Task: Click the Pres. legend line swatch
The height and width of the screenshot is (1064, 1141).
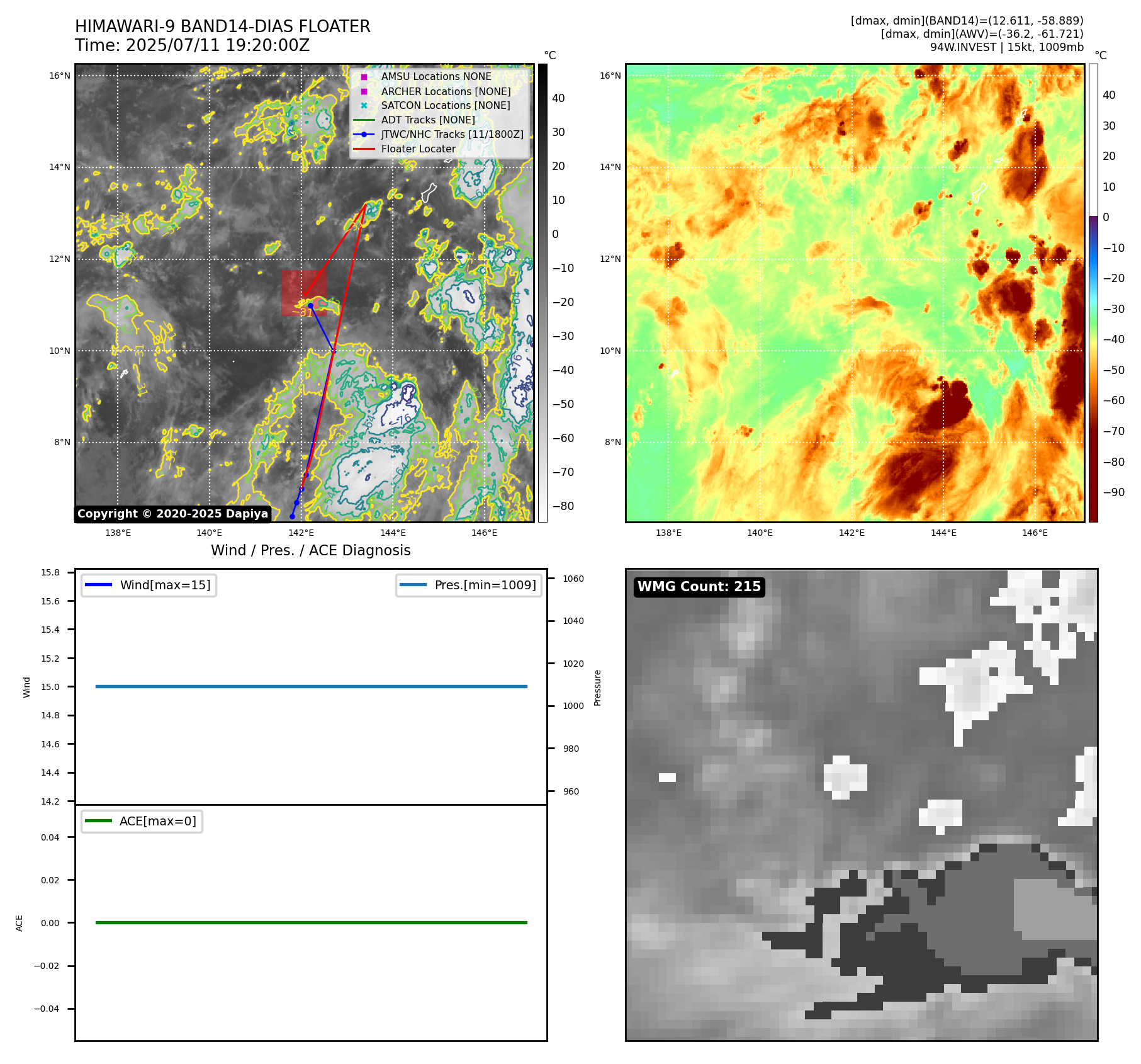Action: (x=413, y=585)
